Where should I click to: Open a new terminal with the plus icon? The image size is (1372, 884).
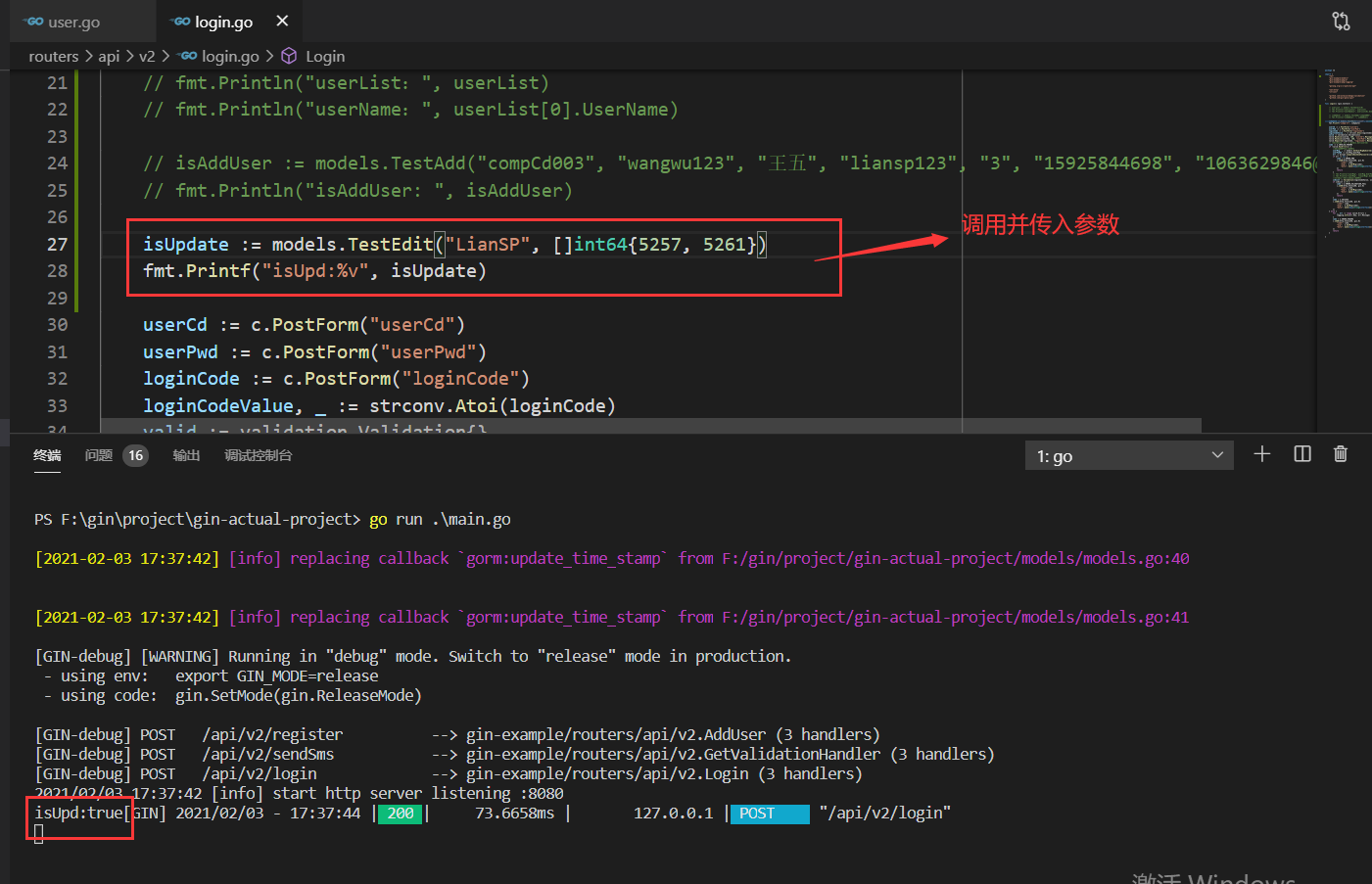1261,454
